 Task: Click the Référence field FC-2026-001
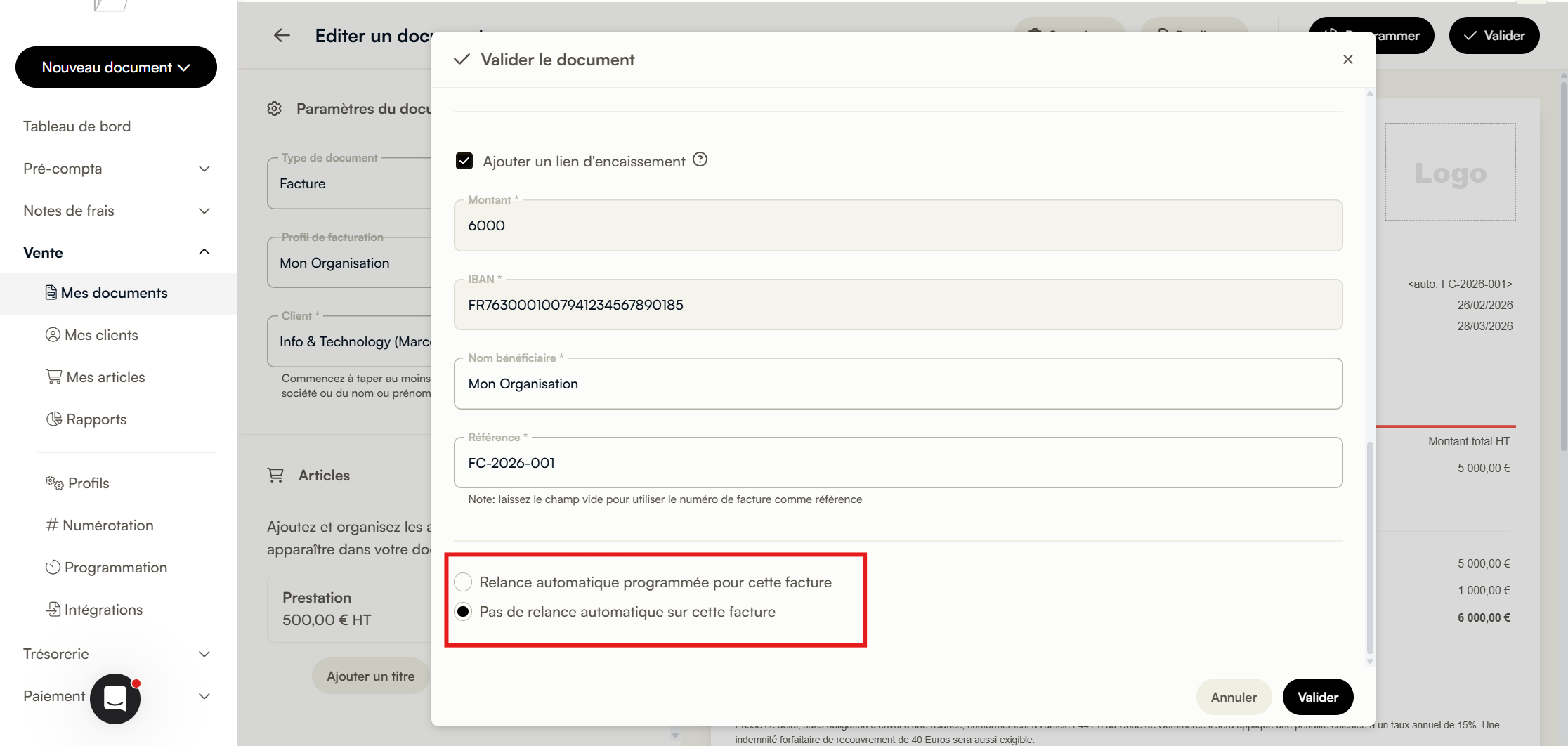(x=898, y=463)
